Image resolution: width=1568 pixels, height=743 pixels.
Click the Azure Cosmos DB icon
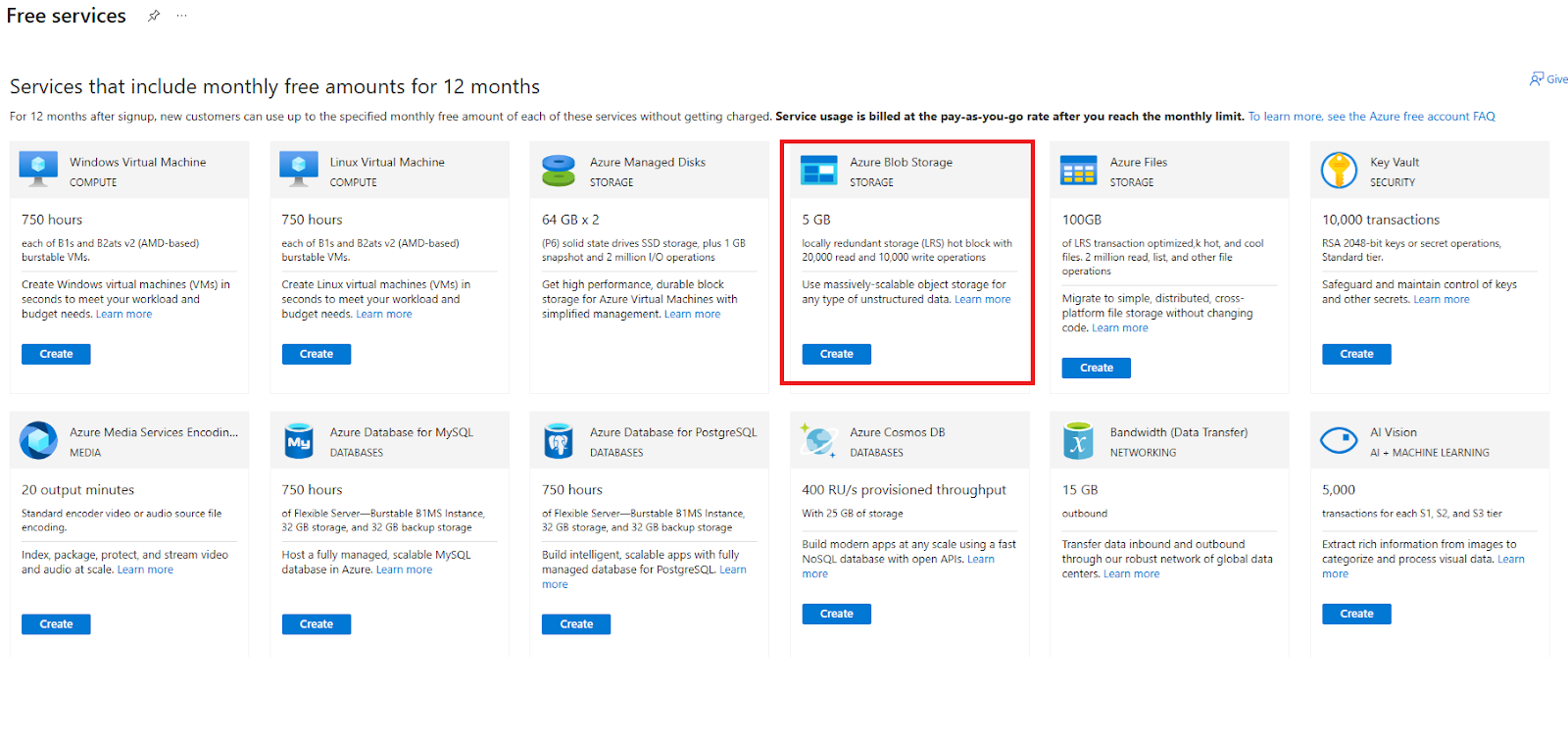pyautogui.click(x=818, y=440)
